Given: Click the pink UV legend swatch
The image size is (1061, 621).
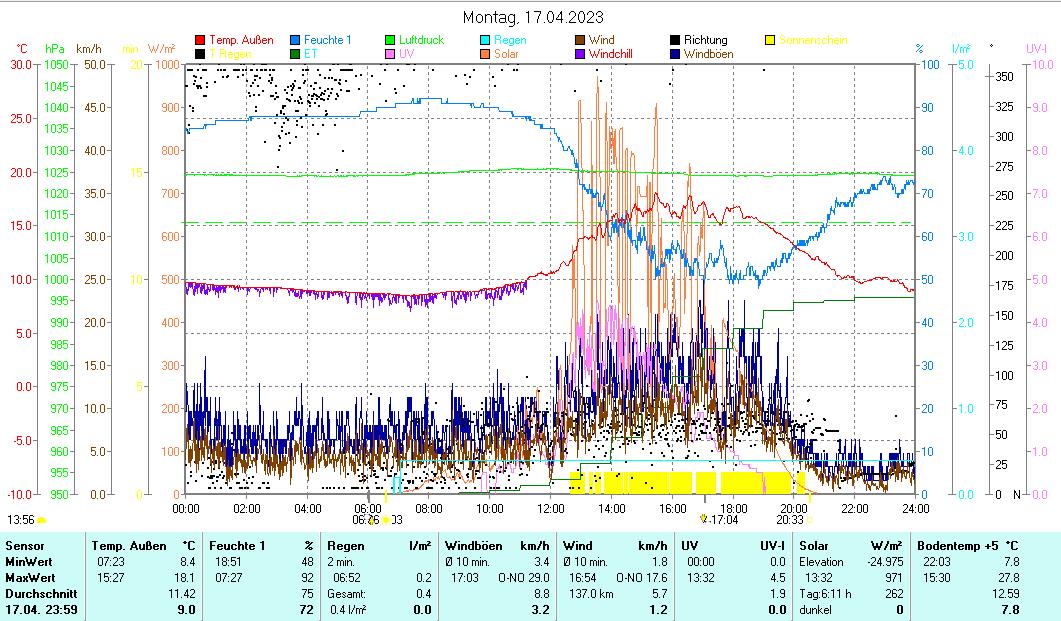Looking at the screenshot, I should [x=390, y=54].
